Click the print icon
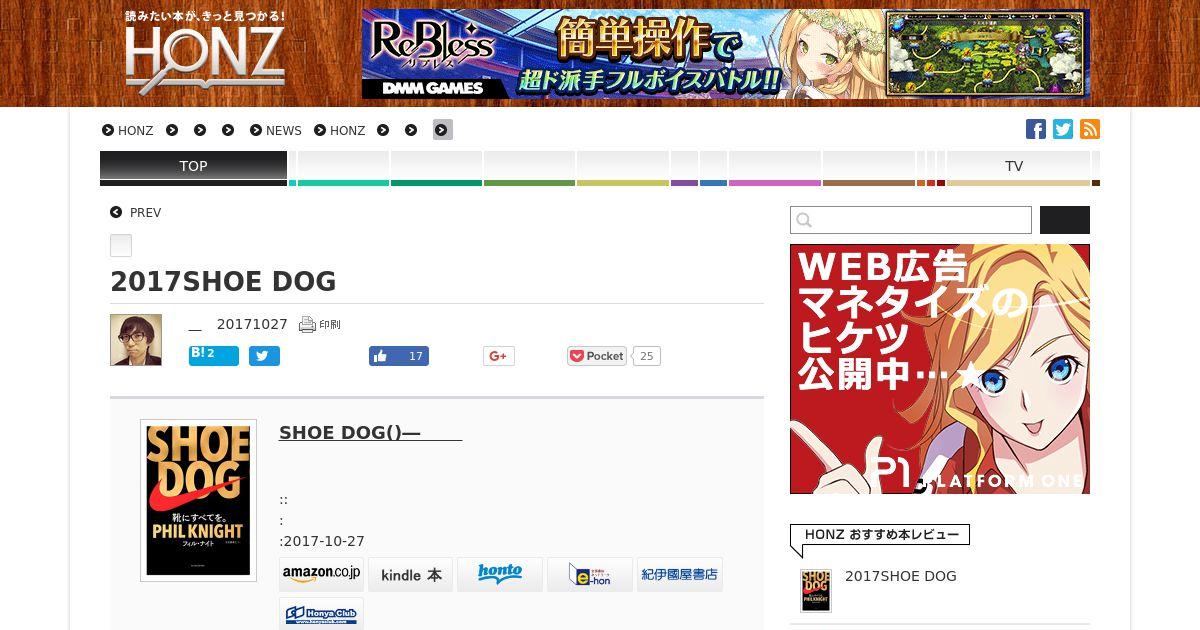1200x630 pixels. click(x=320, y=324)
